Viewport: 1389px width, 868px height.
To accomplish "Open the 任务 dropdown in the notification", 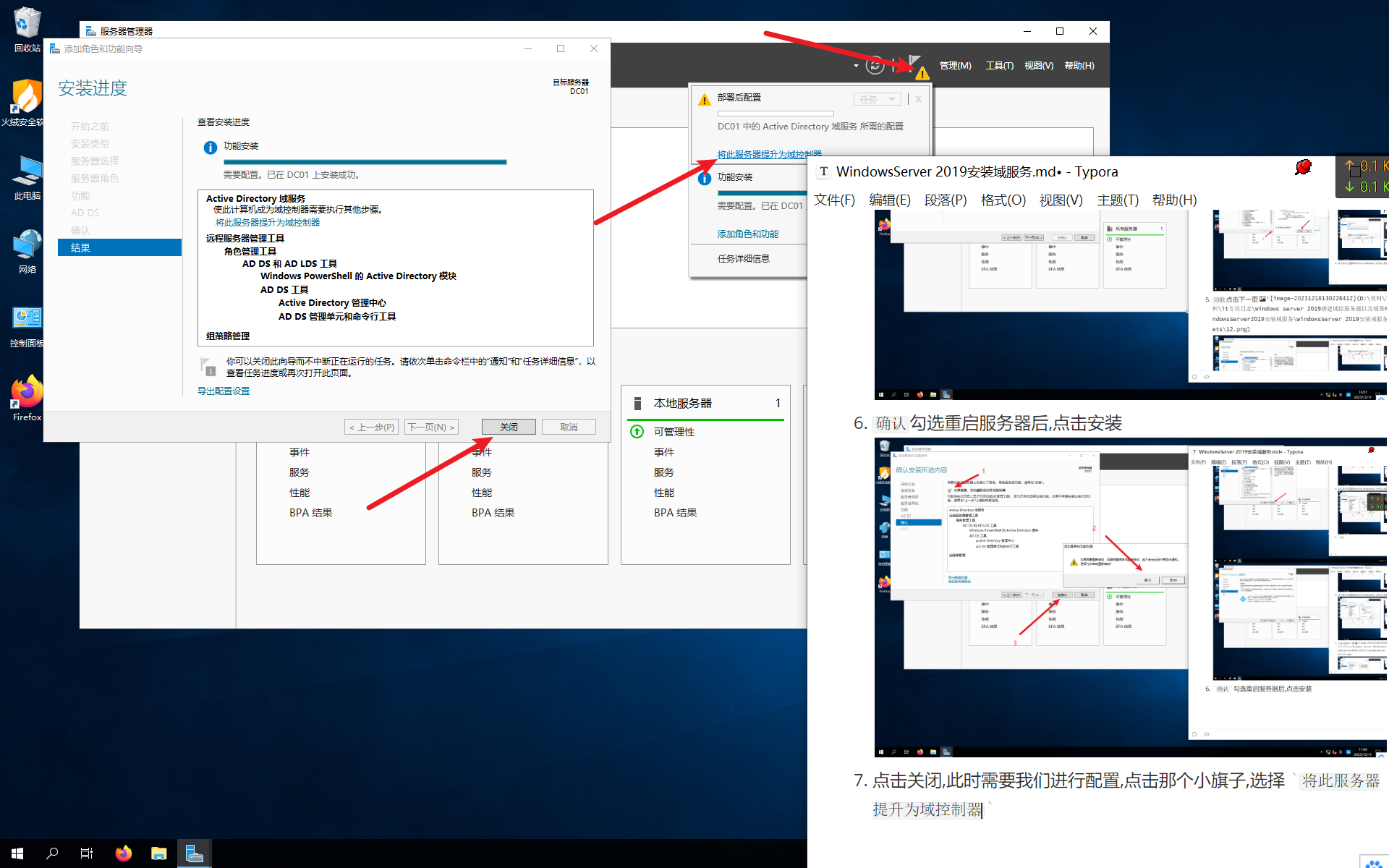I will [x=878, y=99].
